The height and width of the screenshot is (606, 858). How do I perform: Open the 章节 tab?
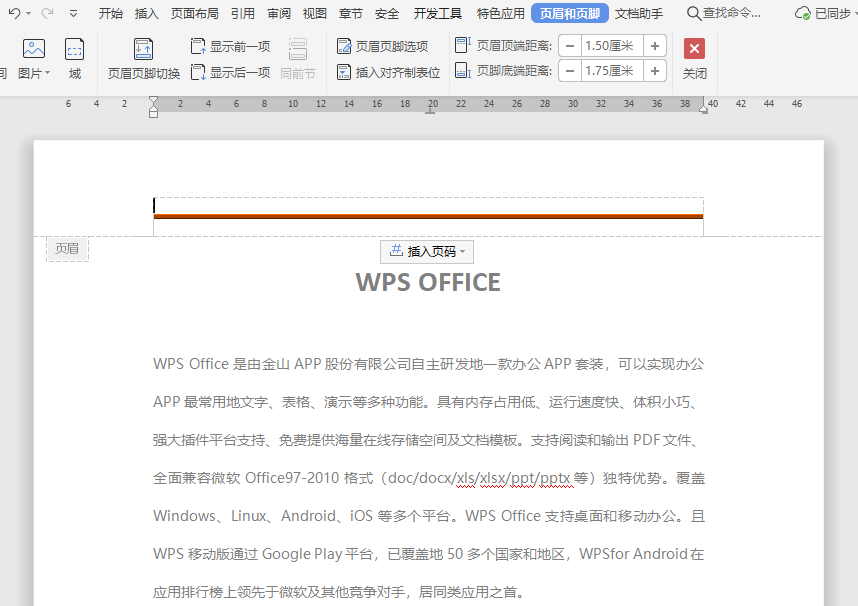click(x=351, y=13)
